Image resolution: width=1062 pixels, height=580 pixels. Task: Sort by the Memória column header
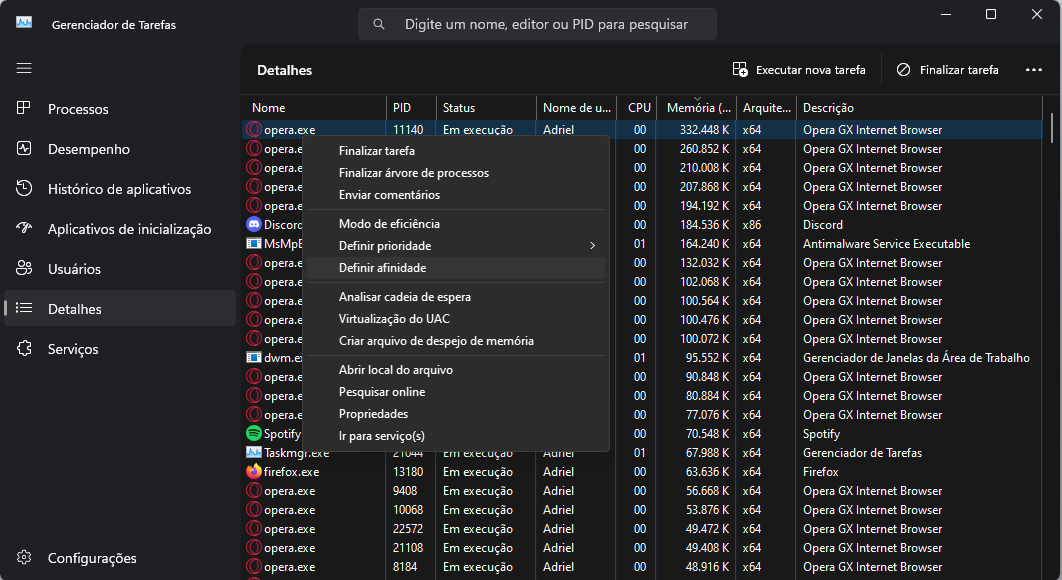click(696, 108)
